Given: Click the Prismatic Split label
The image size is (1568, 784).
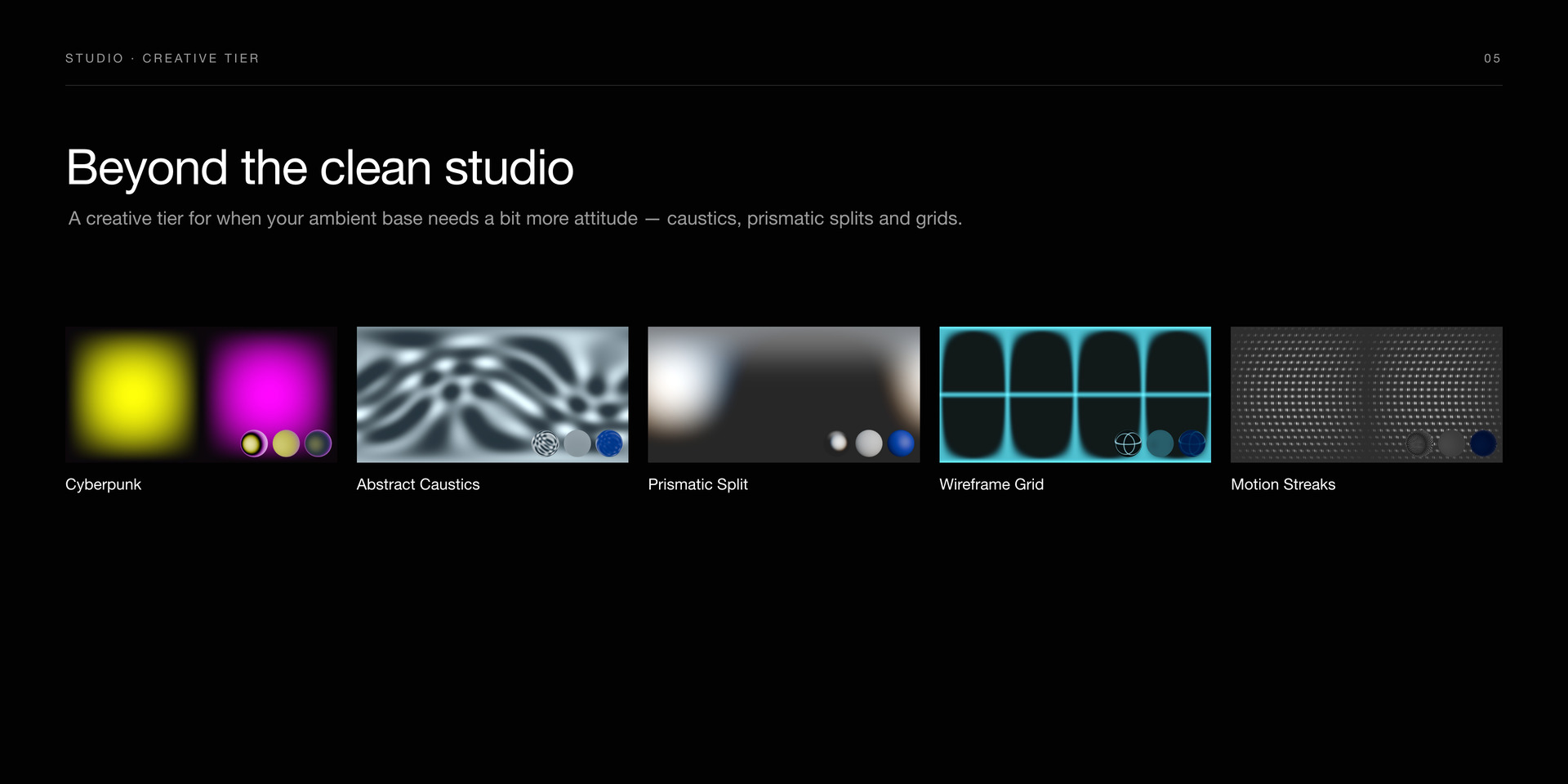Looking at the screenshot, I should click(698, 484).
